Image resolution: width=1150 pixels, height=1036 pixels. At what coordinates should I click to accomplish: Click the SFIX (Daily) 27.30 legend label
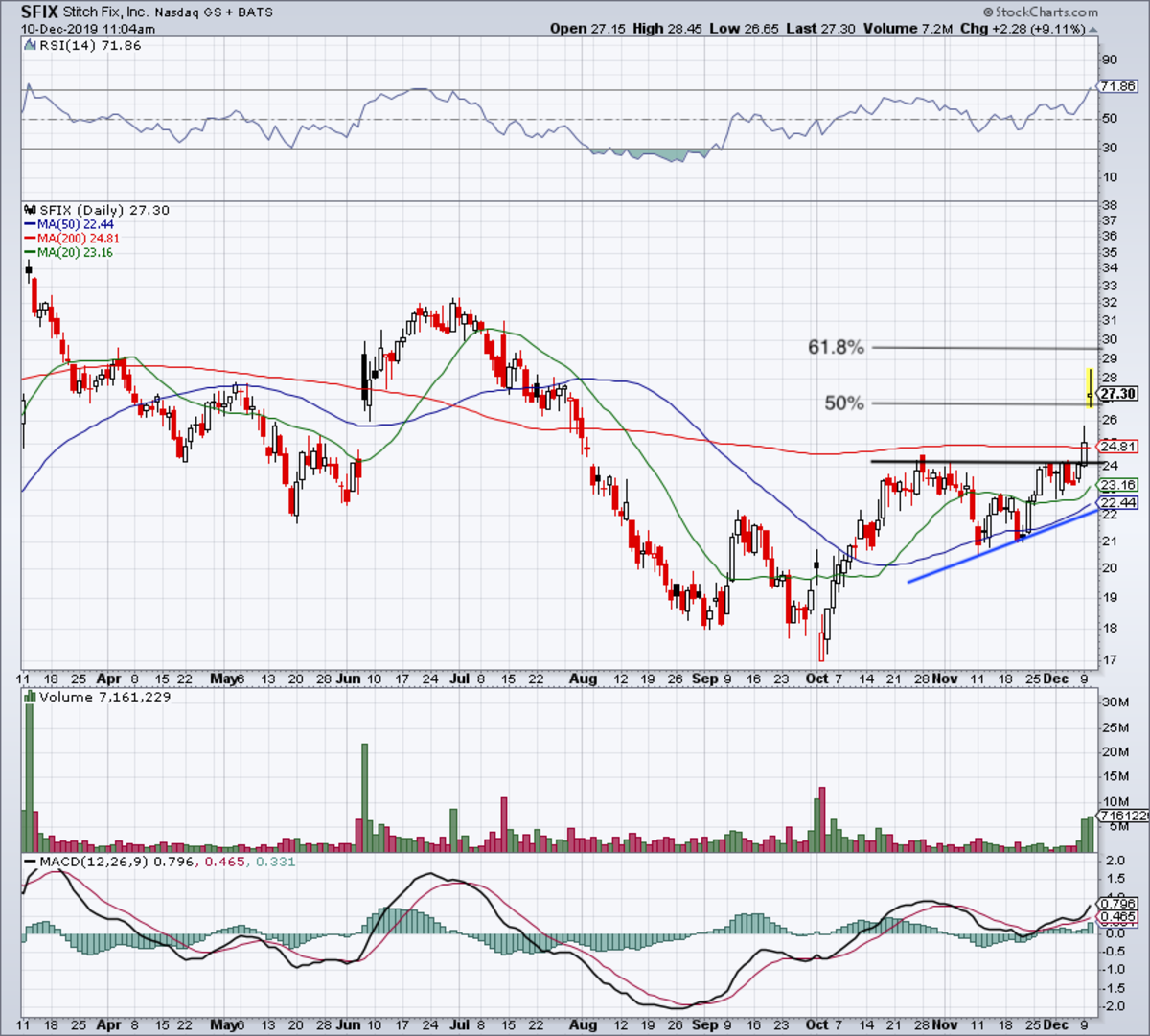coord(103,210)
